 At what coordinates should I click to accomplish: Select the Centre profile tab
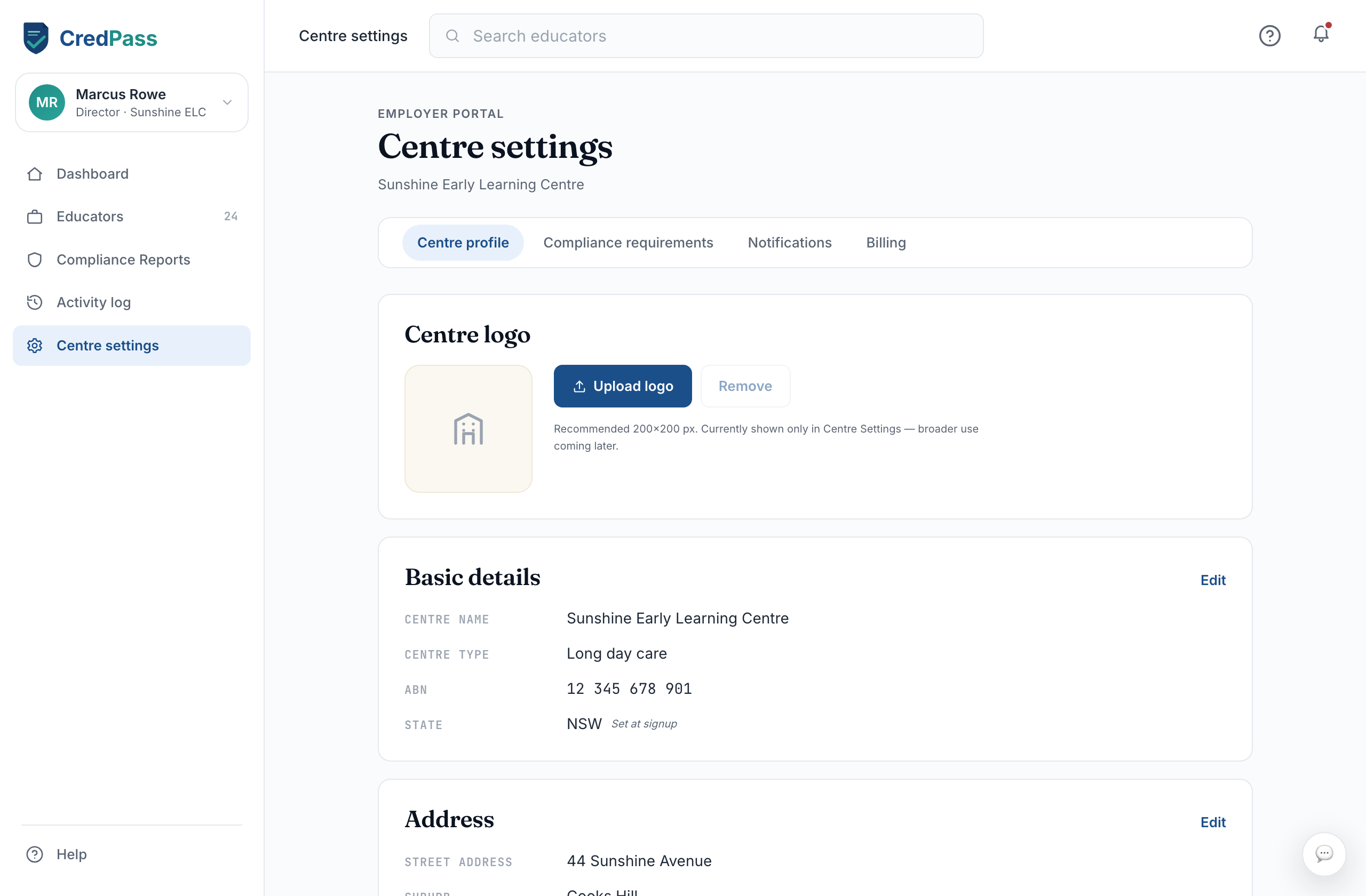click(463, 243)
